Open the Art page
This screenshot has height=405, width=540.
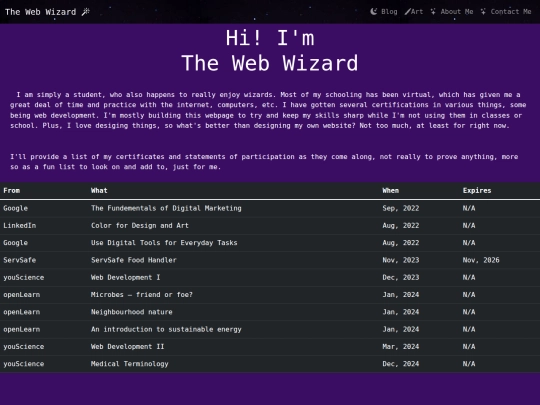click(417, 12)
